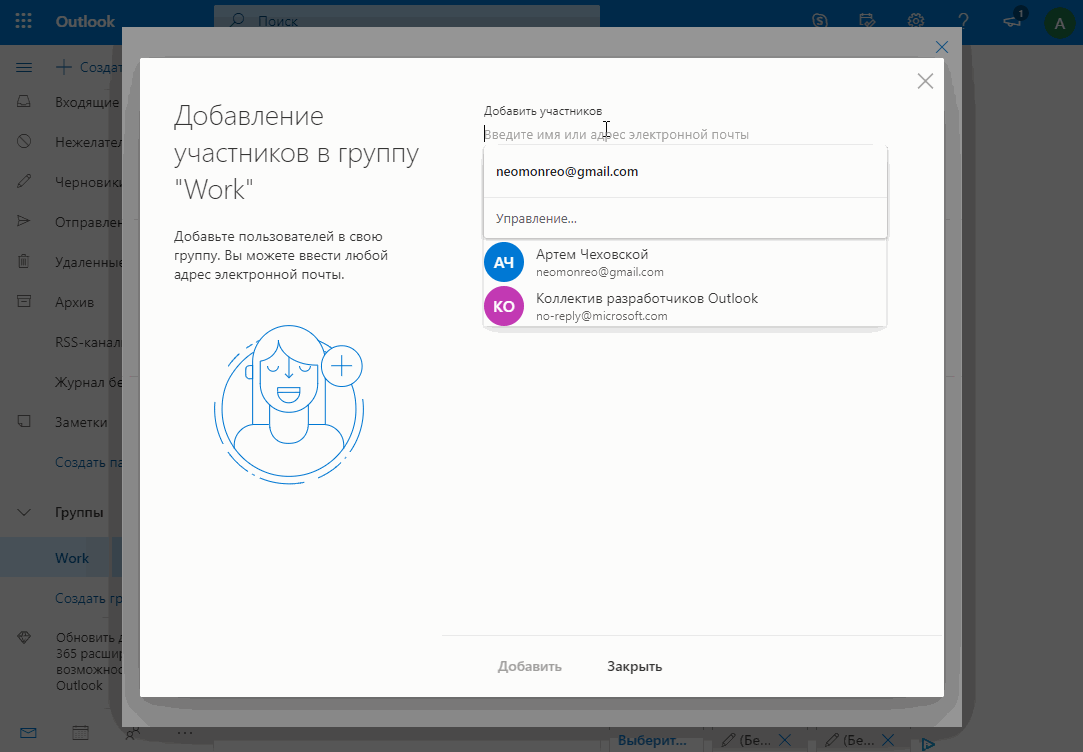1083x752 pixels.
Task: Click the notes sticky icon
Action: click(x=23, y=421)
